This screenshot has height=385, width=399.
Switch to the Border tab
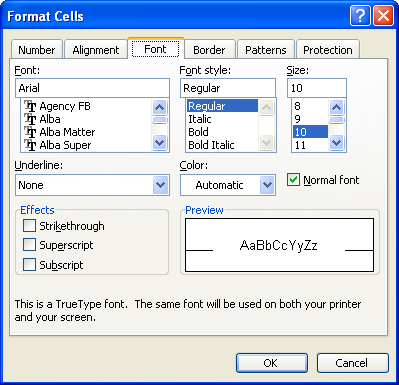click(x=210, y=50)
